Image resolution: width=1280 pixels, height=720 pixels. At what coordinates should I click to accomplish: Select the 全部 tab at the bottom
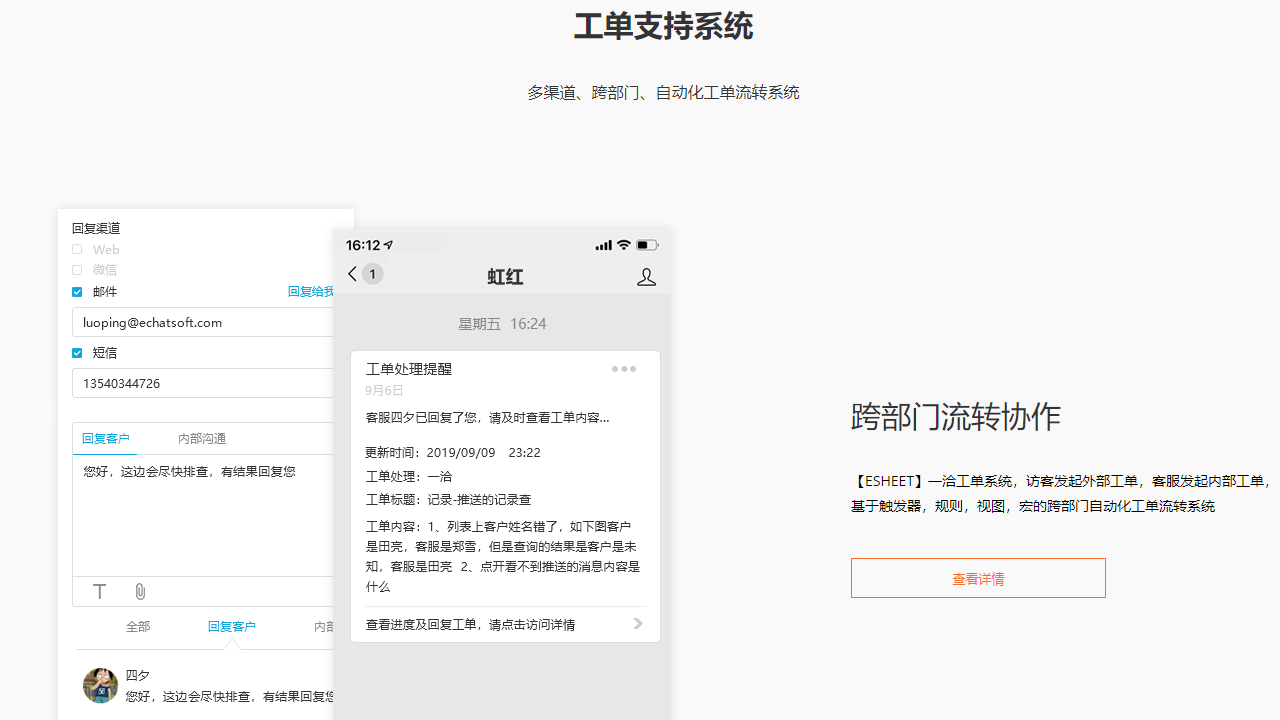138,626
